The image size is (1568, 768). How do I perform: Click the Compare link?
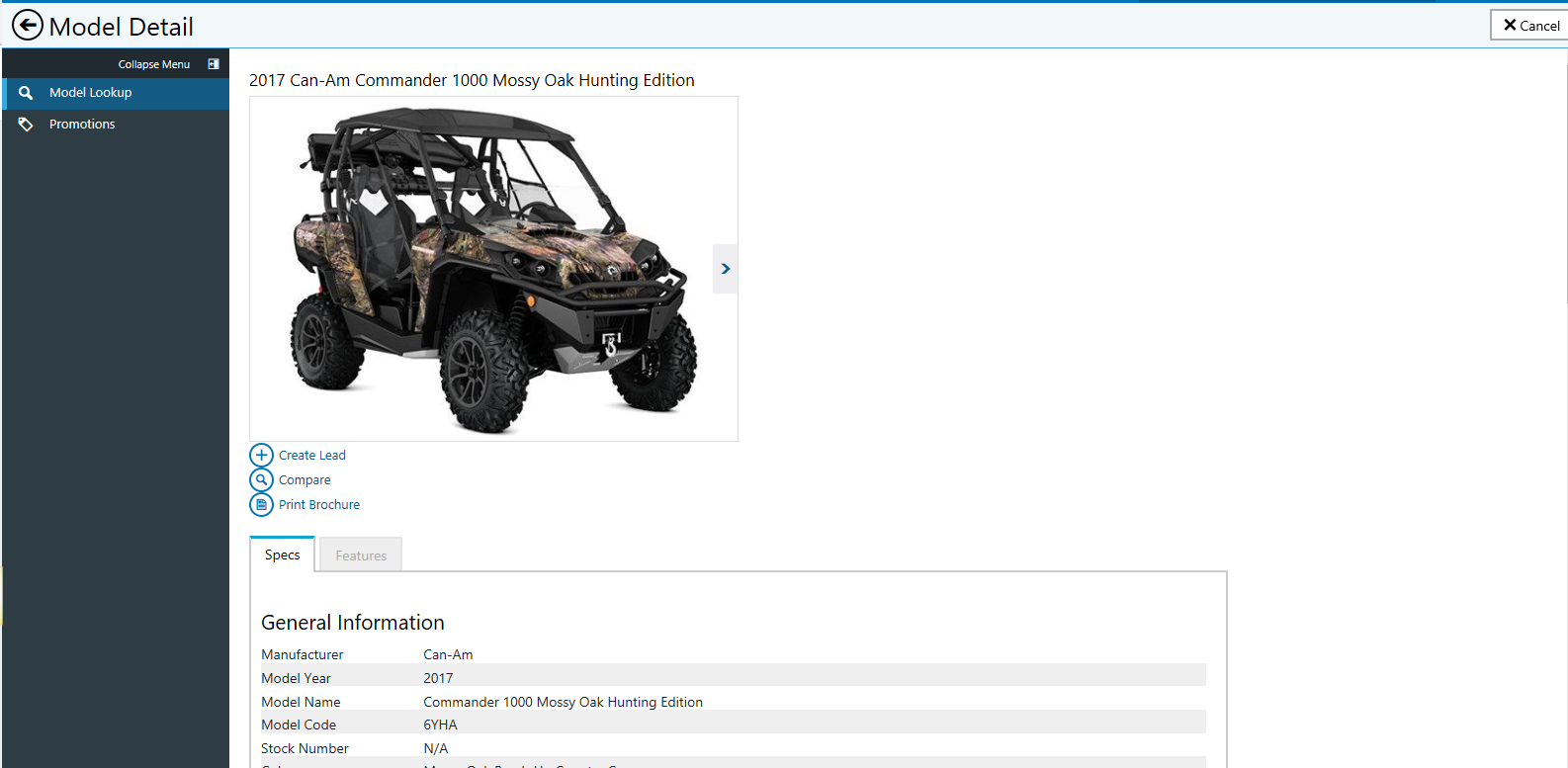click(305, 480)
